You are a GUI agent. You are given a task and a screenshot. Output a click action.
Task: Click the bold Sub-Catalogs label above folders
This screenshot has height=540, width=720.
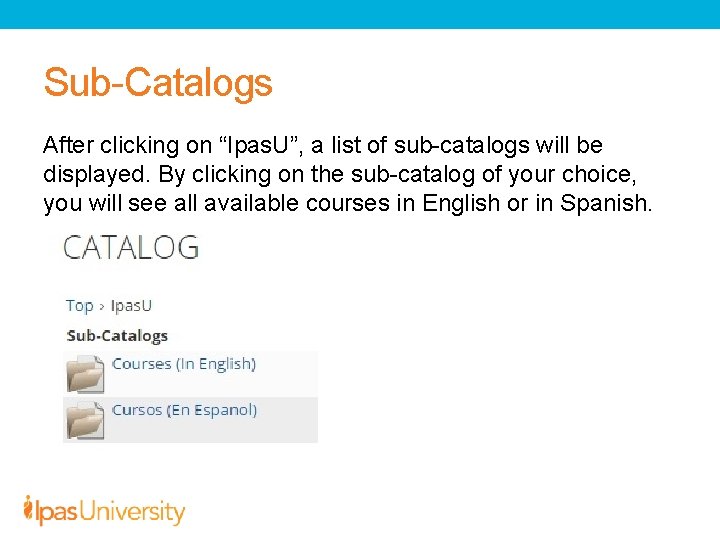117,335
